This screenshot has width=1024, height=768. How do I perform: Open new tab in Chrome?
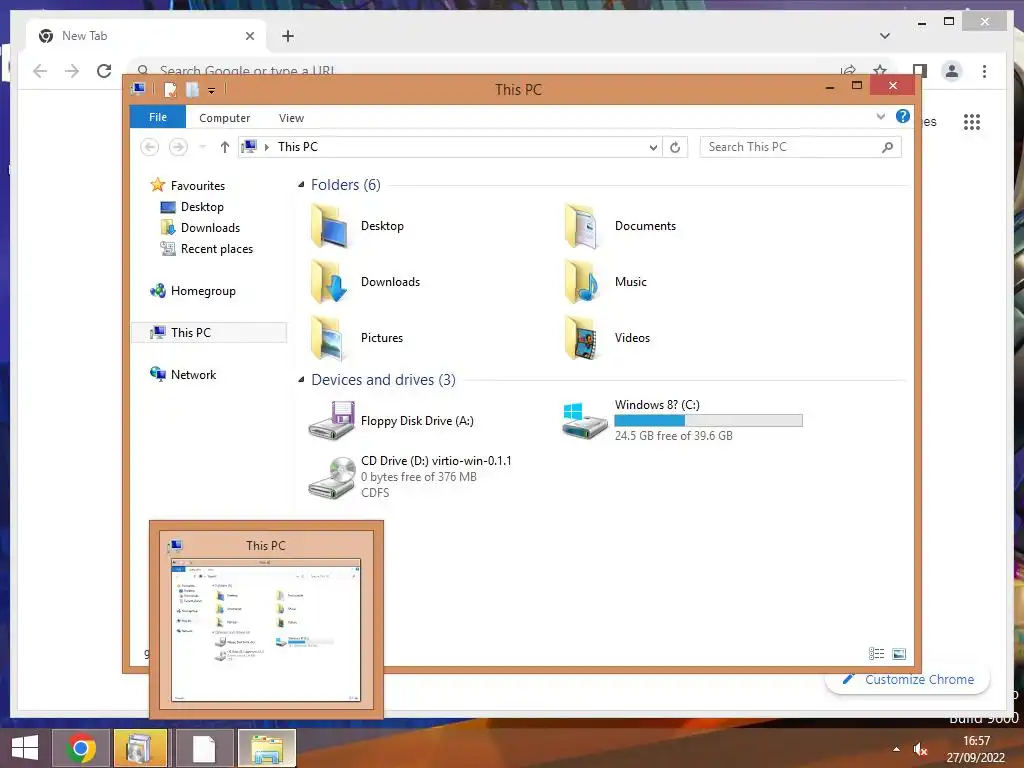288,37
